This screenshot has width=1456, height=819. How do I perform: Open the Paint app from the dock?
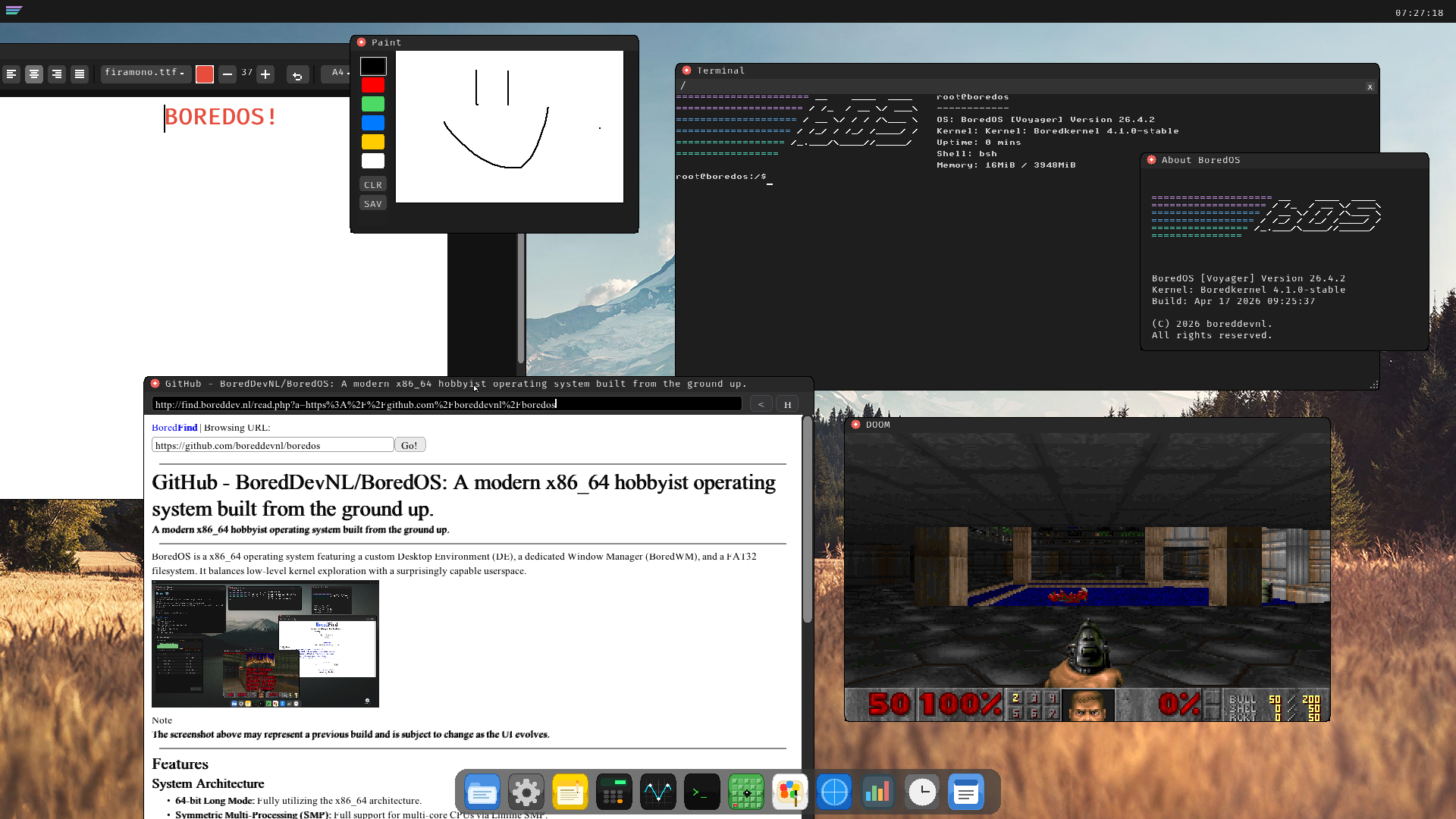[x=790, y=792]
